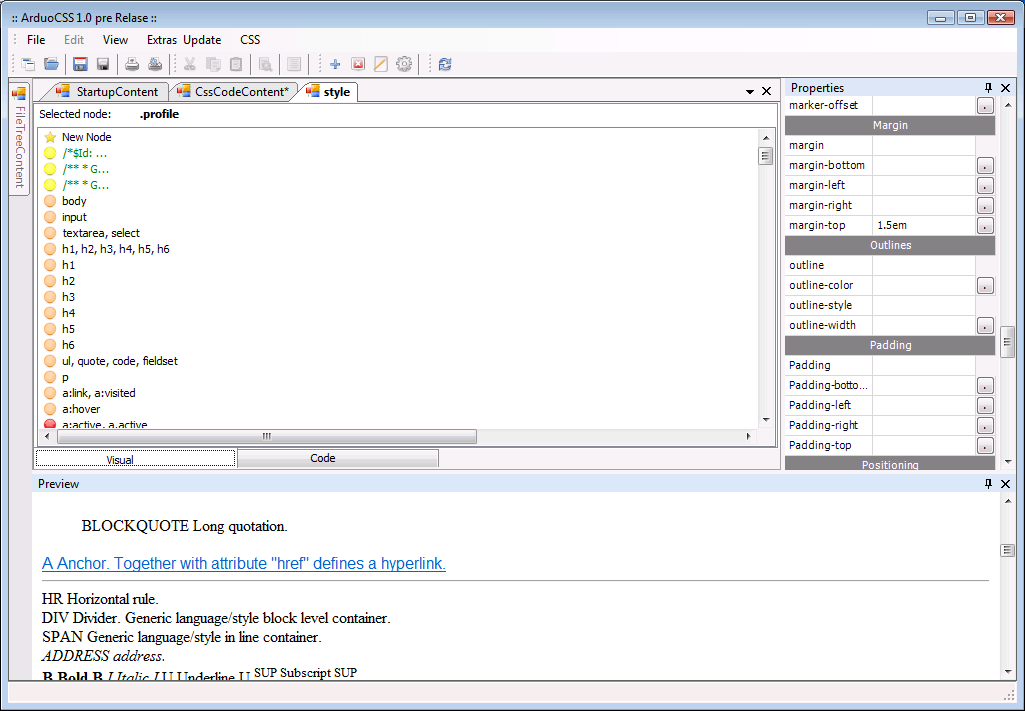Click the margin-top value field
The image size is (1025, 711).
pos(922,226)
